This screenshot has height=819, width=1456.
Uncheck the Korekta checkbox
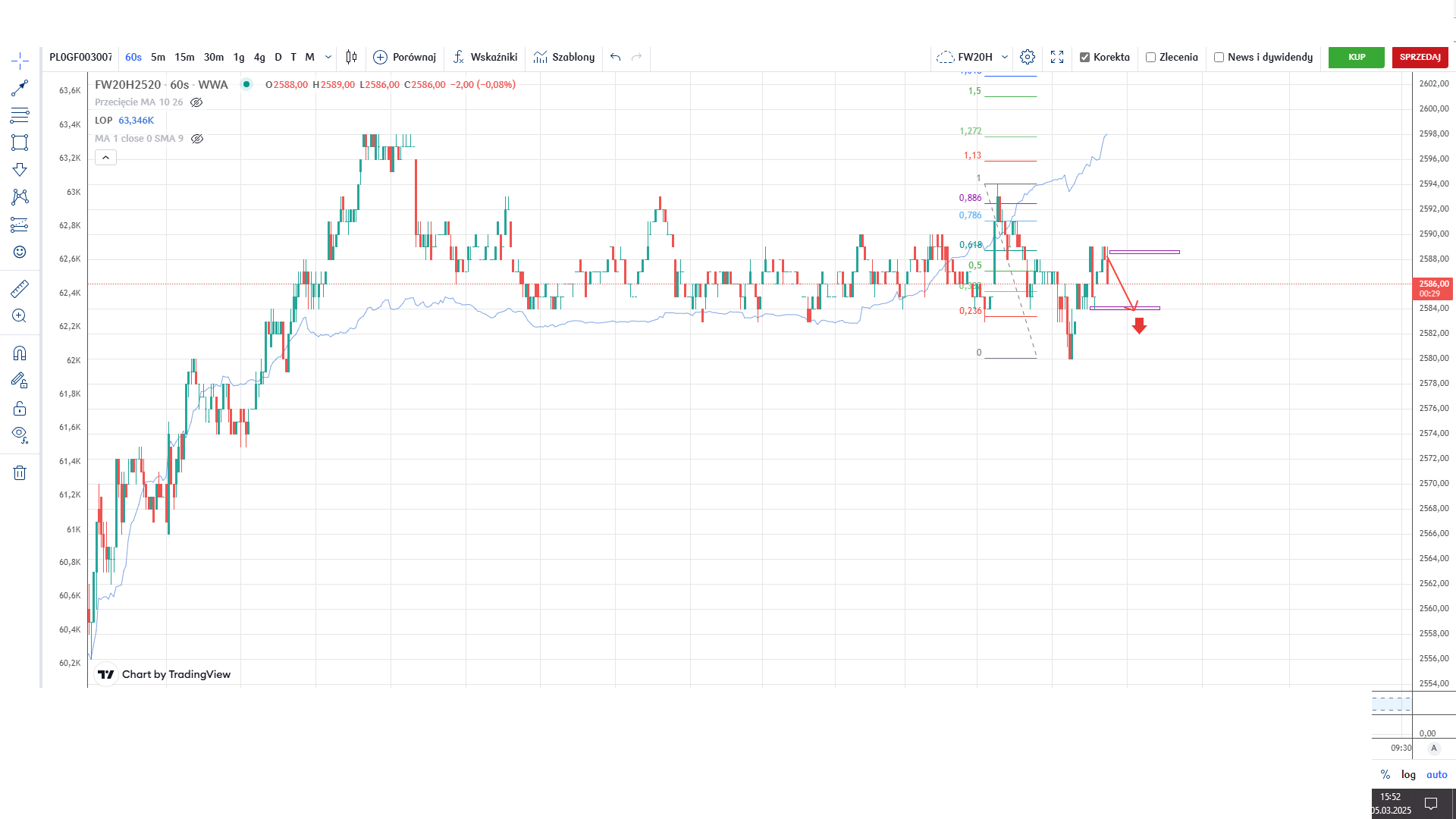point(1084,58)
